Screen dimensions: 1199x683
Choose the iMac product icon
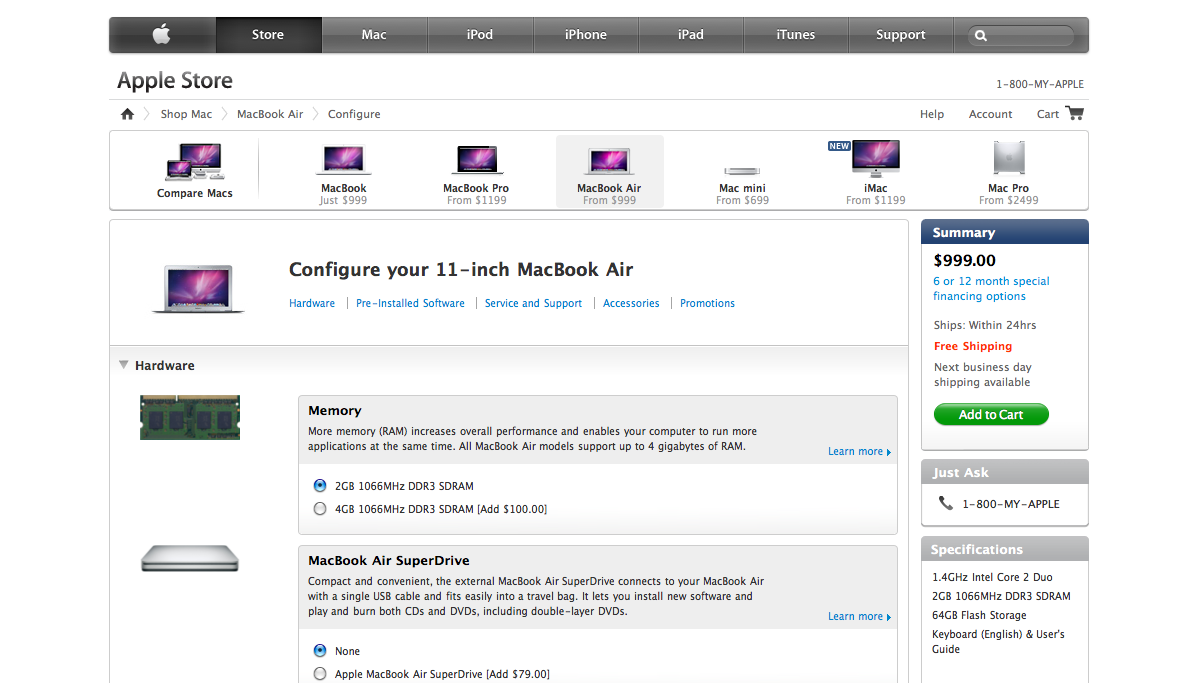tap(876, 158)
